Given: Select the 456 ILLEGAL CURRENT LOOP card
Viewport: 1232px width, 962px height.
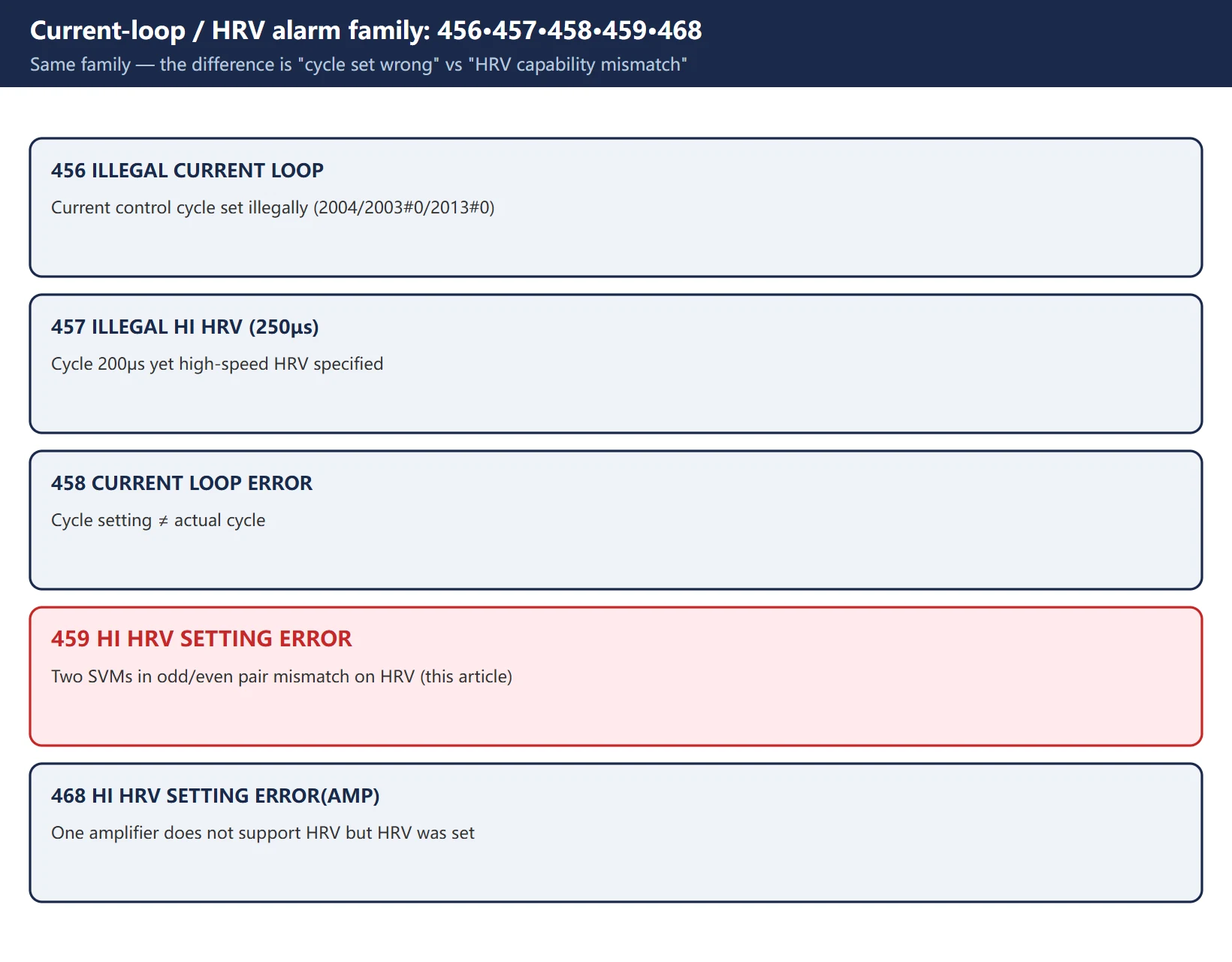Looking at the screenshot, I should coord(616,207).
